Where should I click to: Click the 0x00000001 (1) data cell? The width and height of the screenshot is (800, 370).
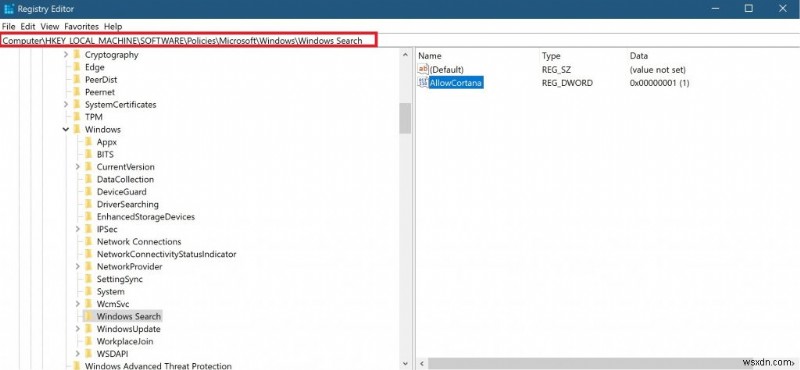(x=659, y=83)
